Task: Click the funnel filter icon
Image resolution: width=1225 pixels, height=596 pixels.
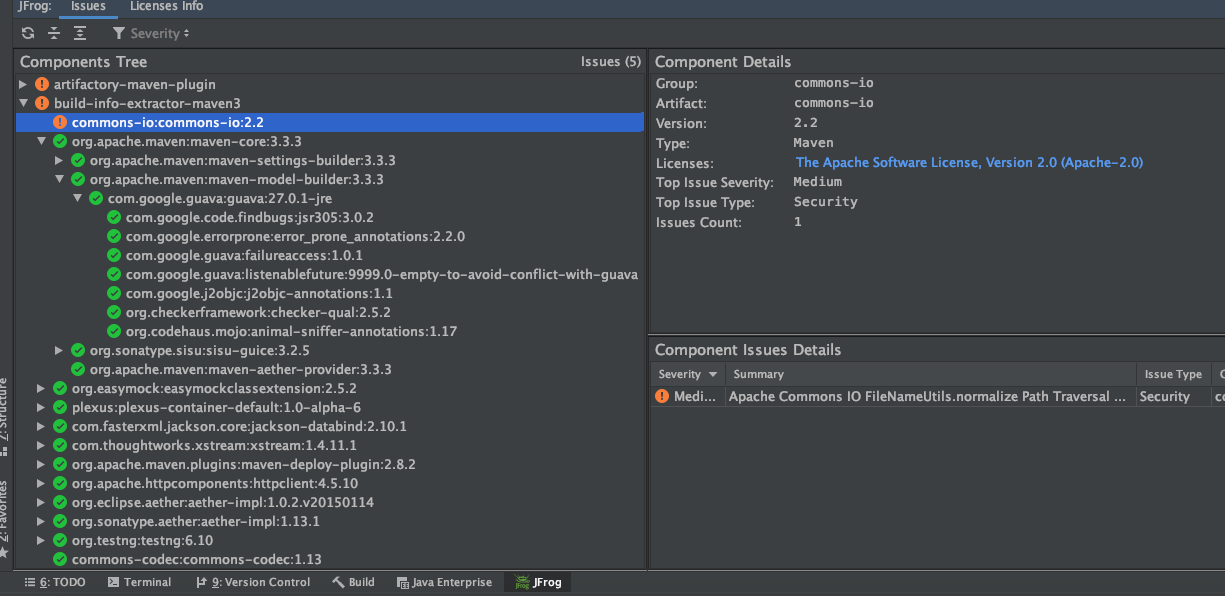Action: tap(119, 33)
